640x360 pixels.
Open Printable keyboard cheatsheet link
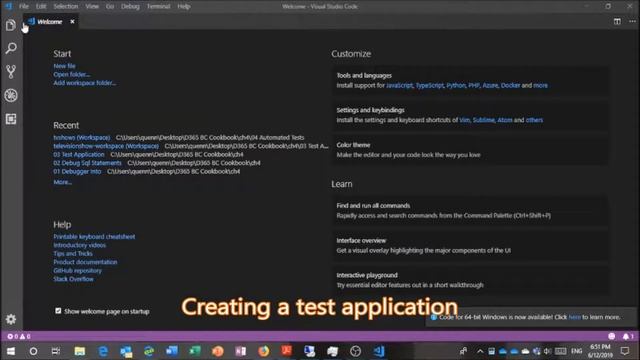tap(94, 237)
